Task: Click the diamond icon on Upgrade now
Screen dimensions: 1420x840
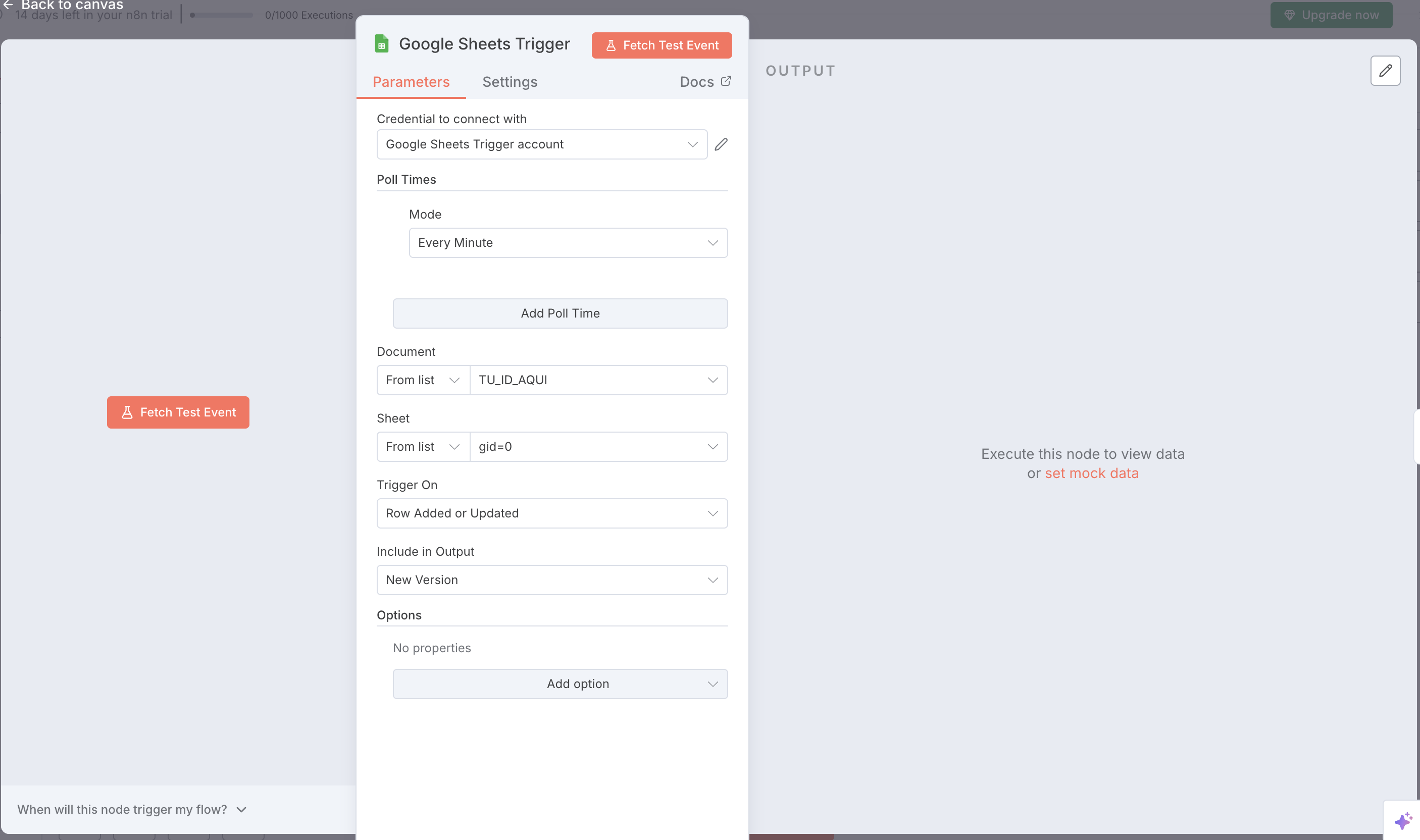Action: pyautogui.click(x=1289, y=15)
